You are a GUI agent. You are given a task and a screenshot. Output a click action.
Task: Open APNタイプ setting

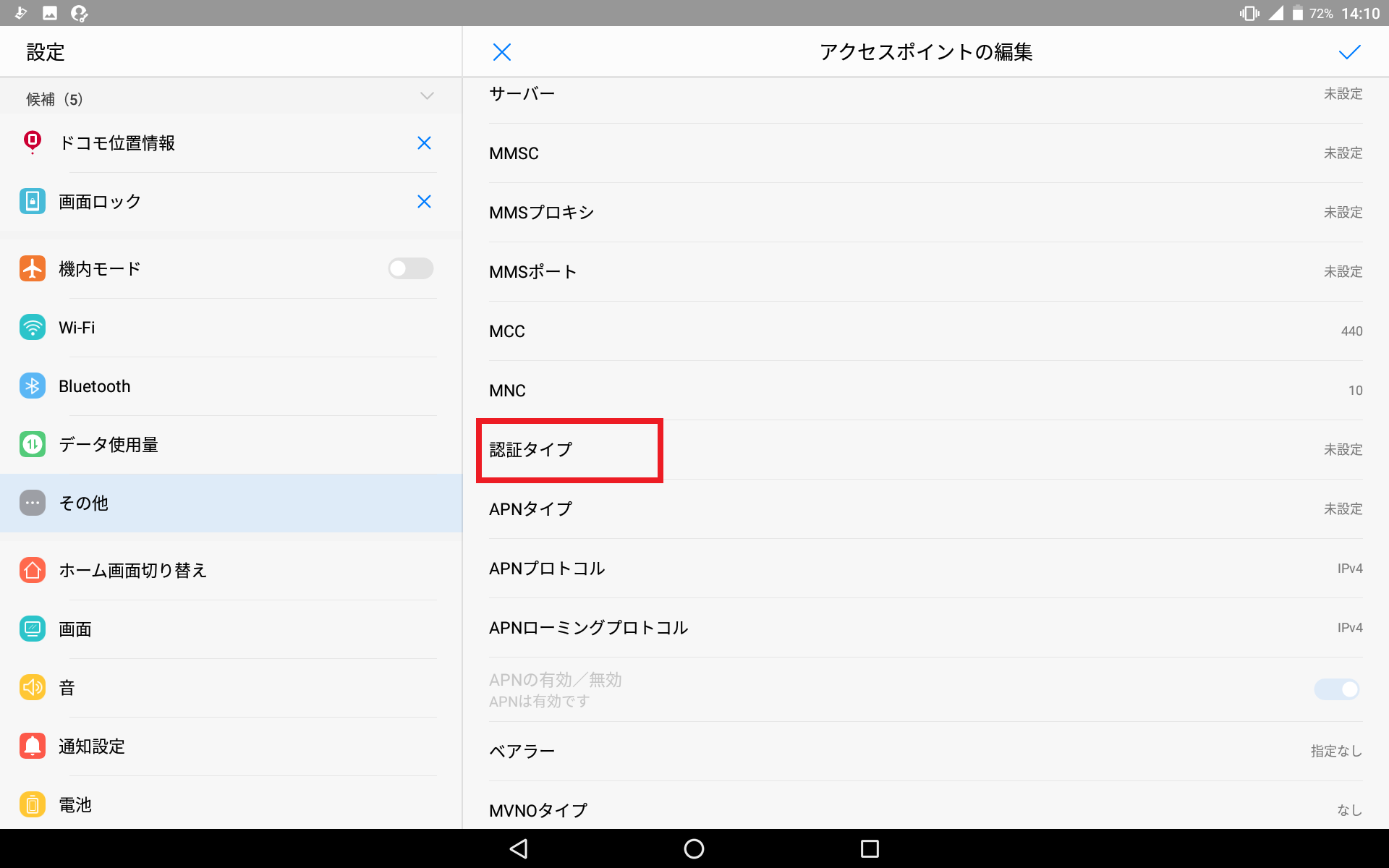pos(925,509)
